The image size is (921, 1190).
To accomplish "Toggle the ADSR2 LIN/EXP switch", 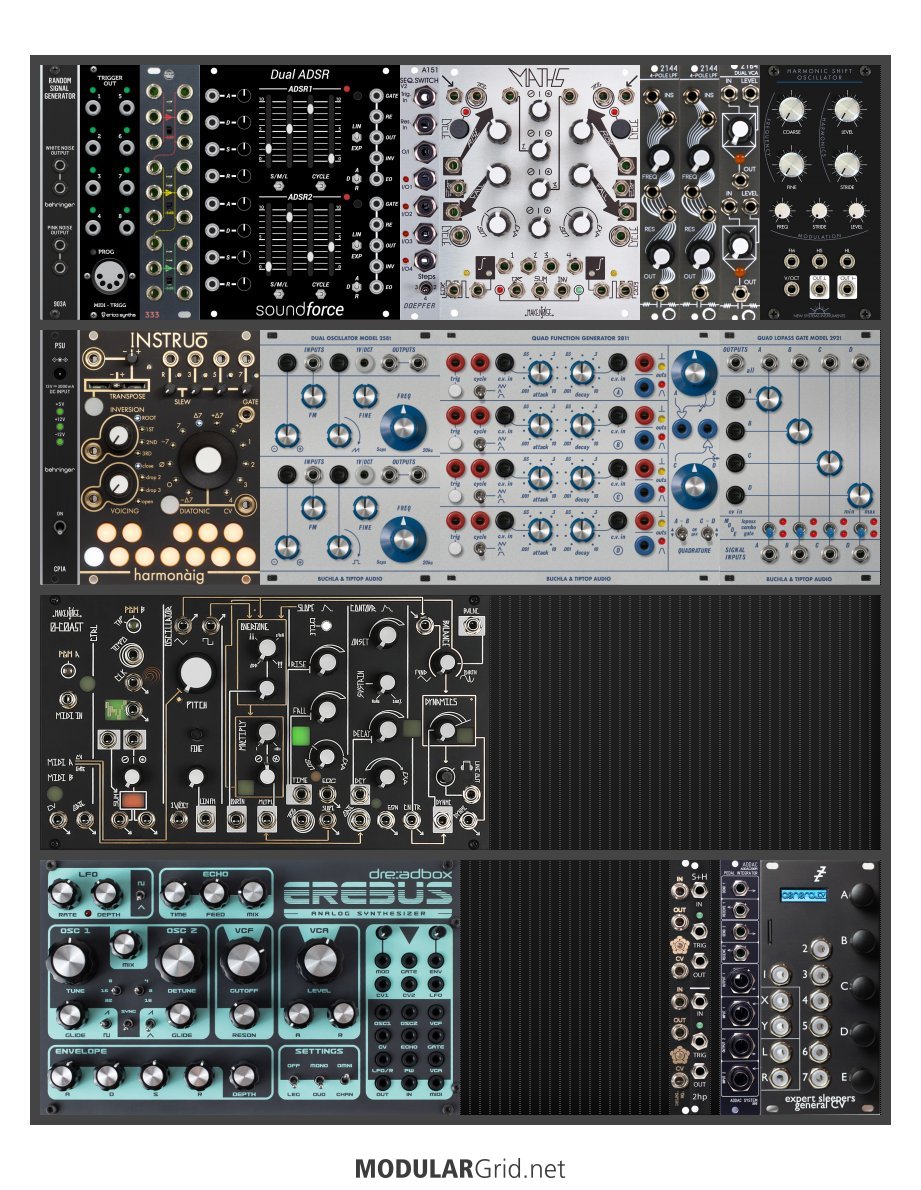I will [356, 245].
